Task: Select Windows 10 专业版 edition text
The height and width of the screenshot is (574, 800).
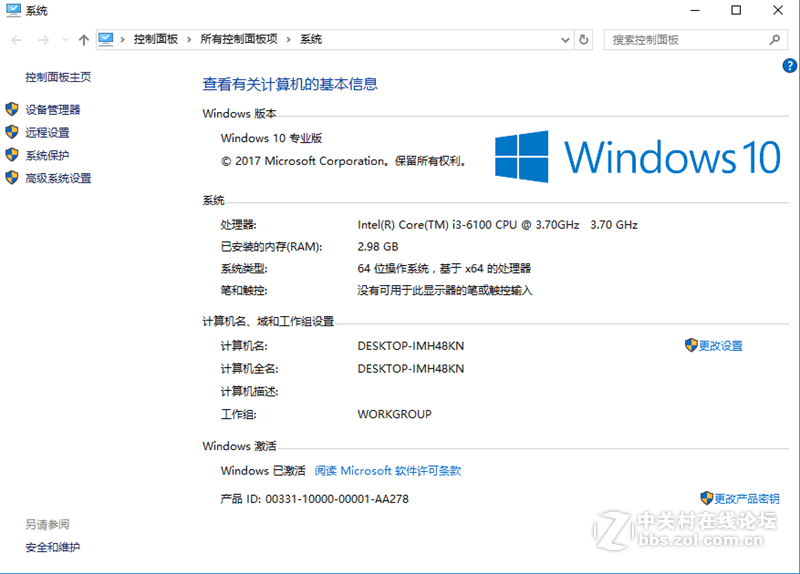Action: pos(271,138)
